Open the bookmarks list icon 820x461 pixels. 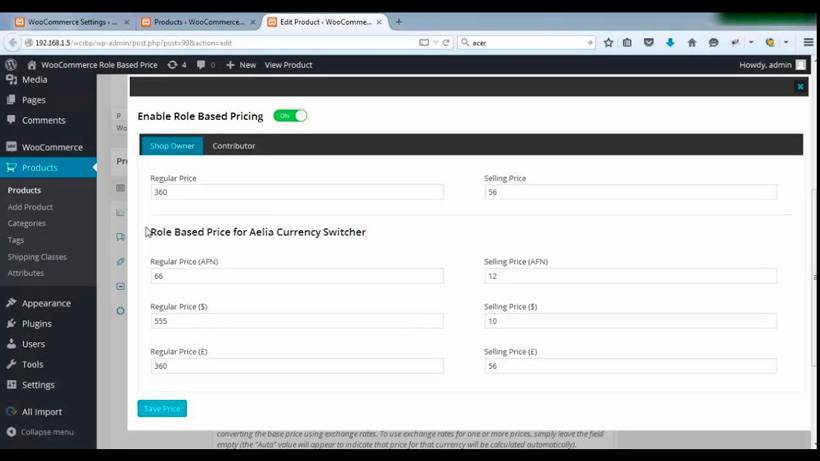pos(627,43)
